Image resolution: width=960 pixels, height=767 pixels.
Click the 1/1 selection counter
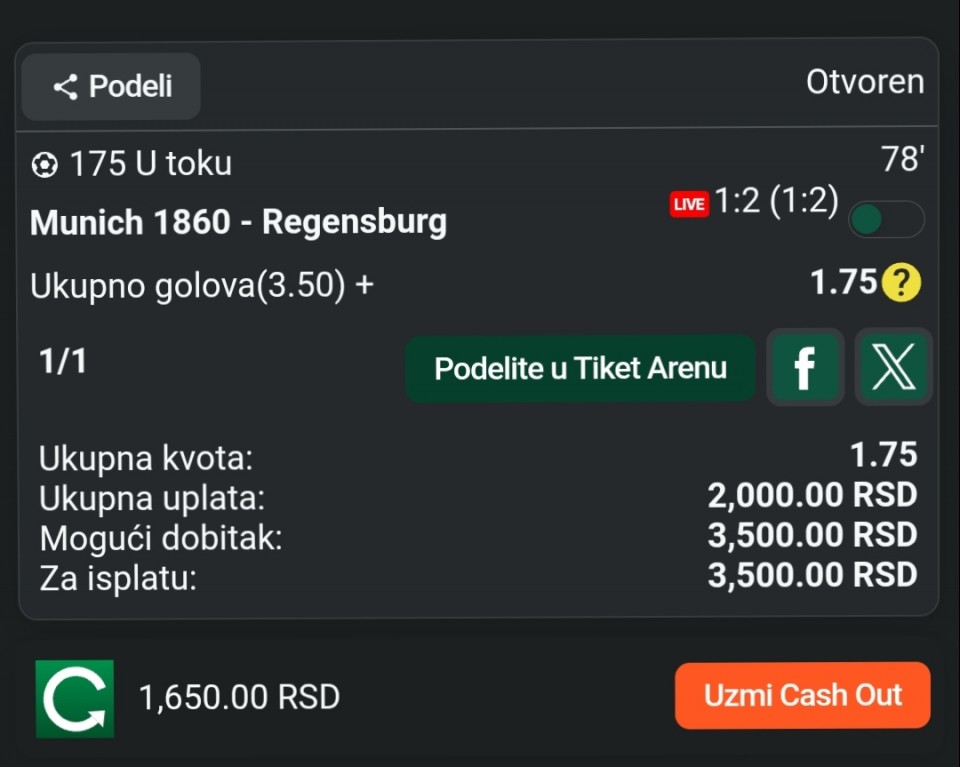point(63,362)
